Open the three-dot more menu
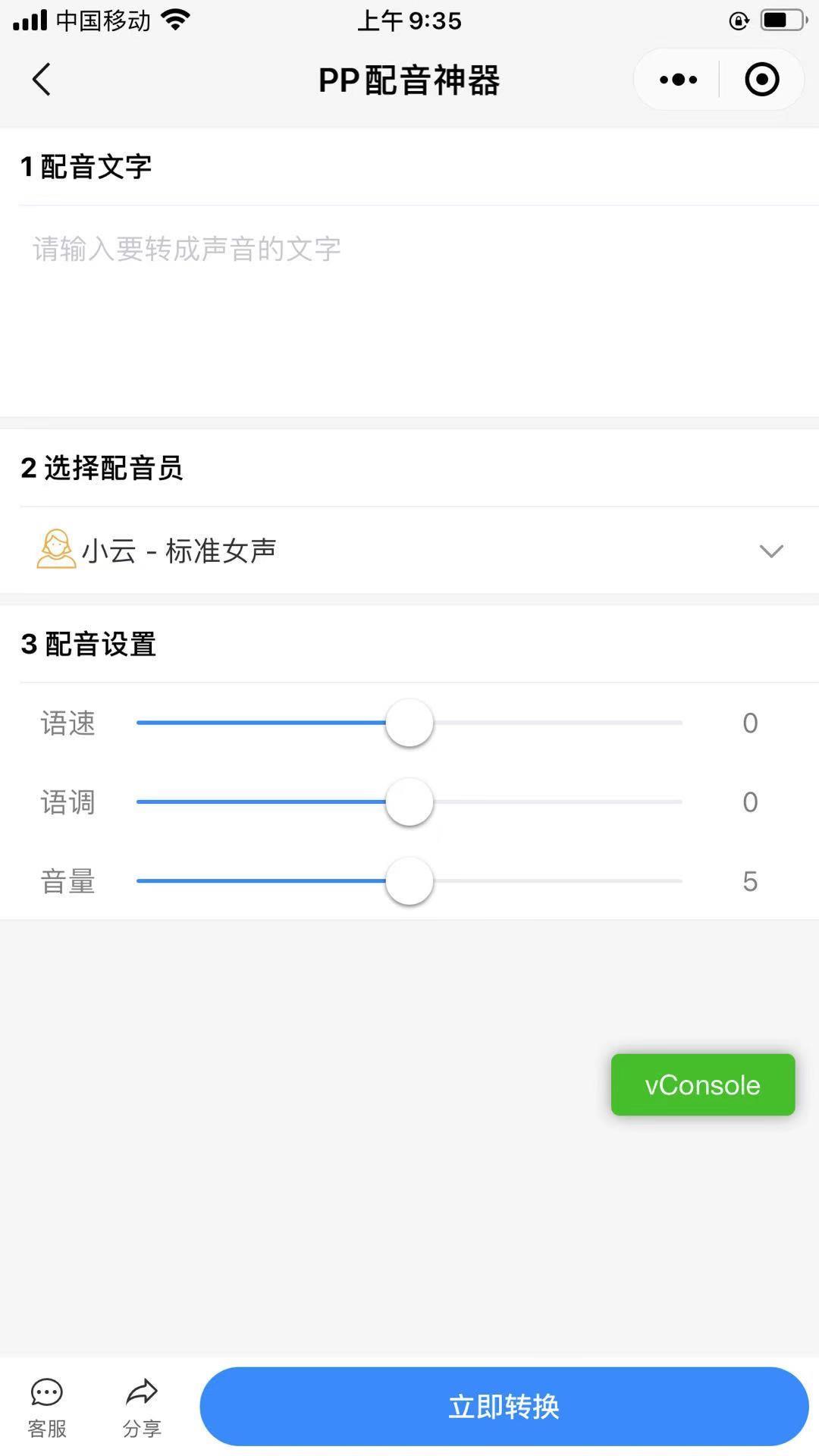819x1456 pixels. click(x=678, y=80)
